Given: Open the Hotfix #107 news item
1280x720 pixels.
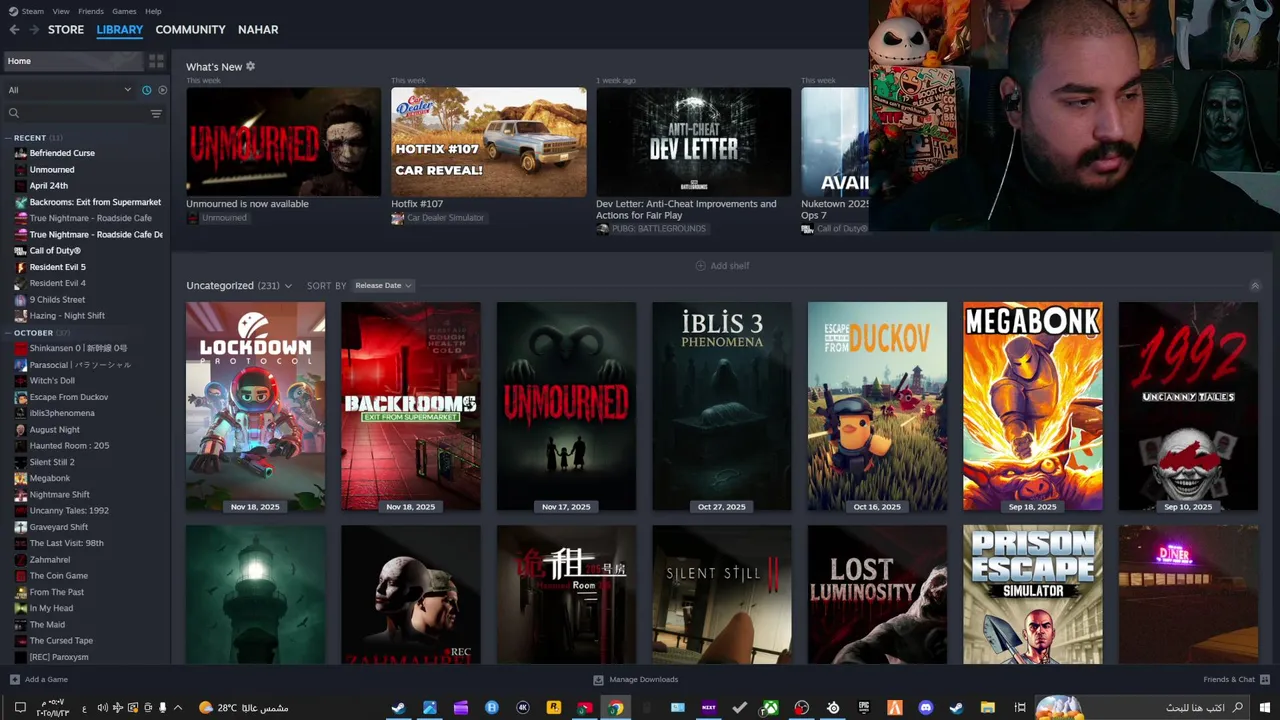Looking at the screenshot, I should coord(489,142).
